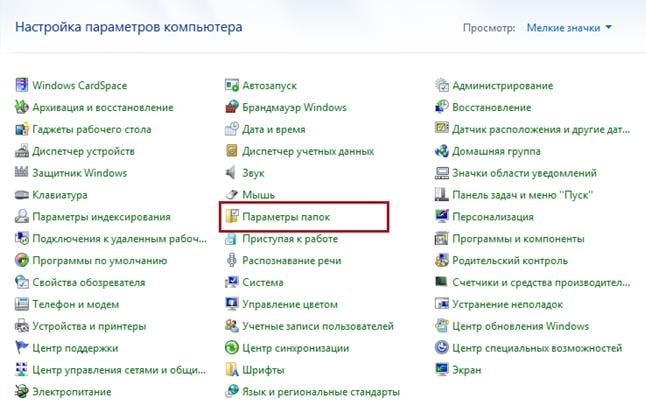Viewport: 646px width, 418px height.
Task: Open «Центр управления сетями и общи...» link
Action: point(119,370)
